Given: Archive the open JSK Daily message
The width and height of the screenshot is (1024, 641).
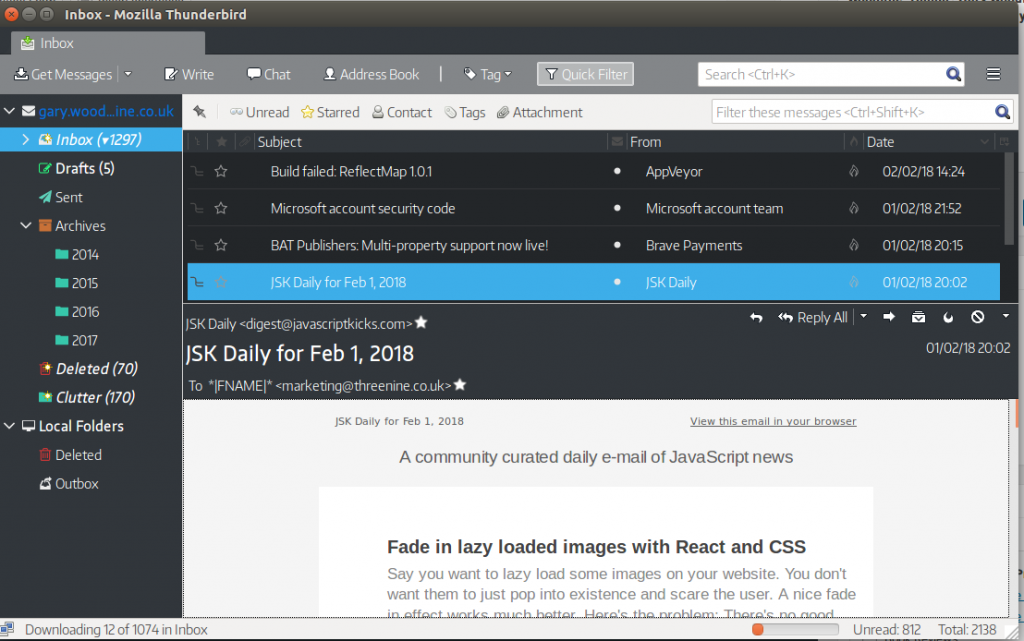Looking at the screenshot, I should (918, 317).
